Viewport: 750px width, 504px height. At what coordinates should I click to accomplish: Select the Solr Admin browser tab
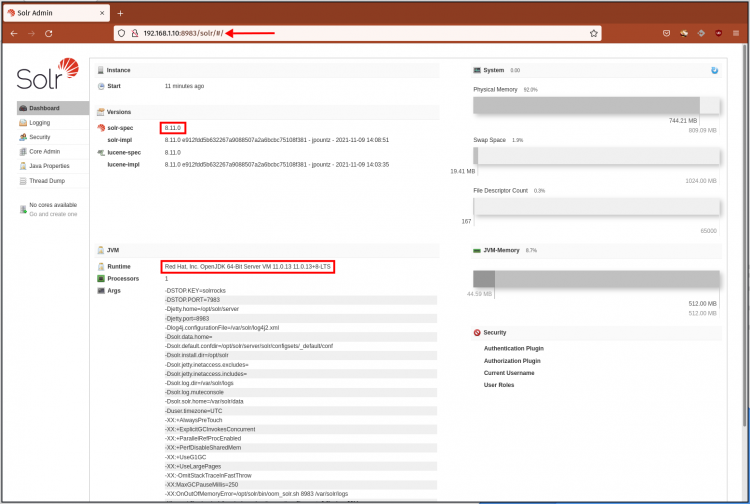pos(56,13)
